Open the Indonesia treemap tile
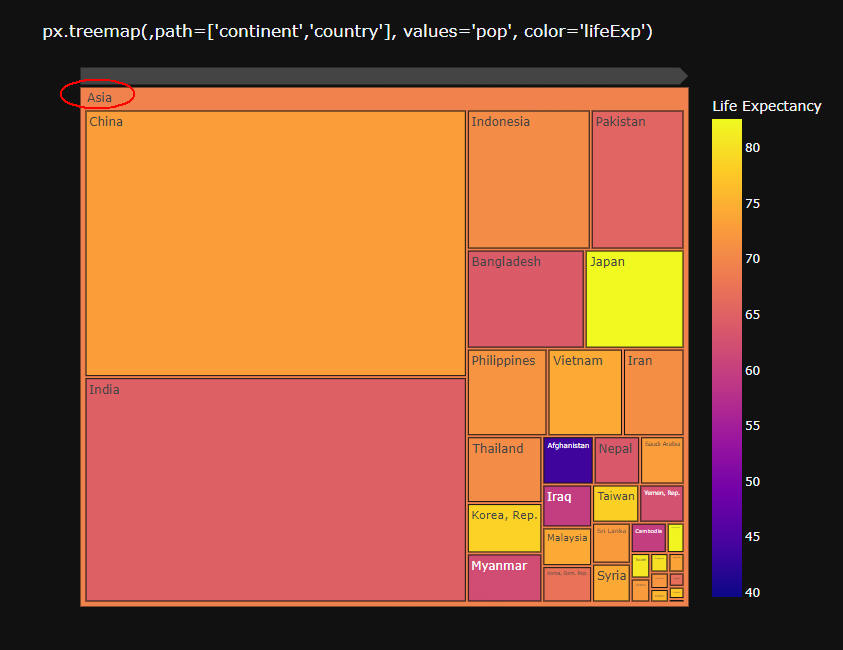The width and height of the screenshot is (843, 650). (x=528, y=180)
